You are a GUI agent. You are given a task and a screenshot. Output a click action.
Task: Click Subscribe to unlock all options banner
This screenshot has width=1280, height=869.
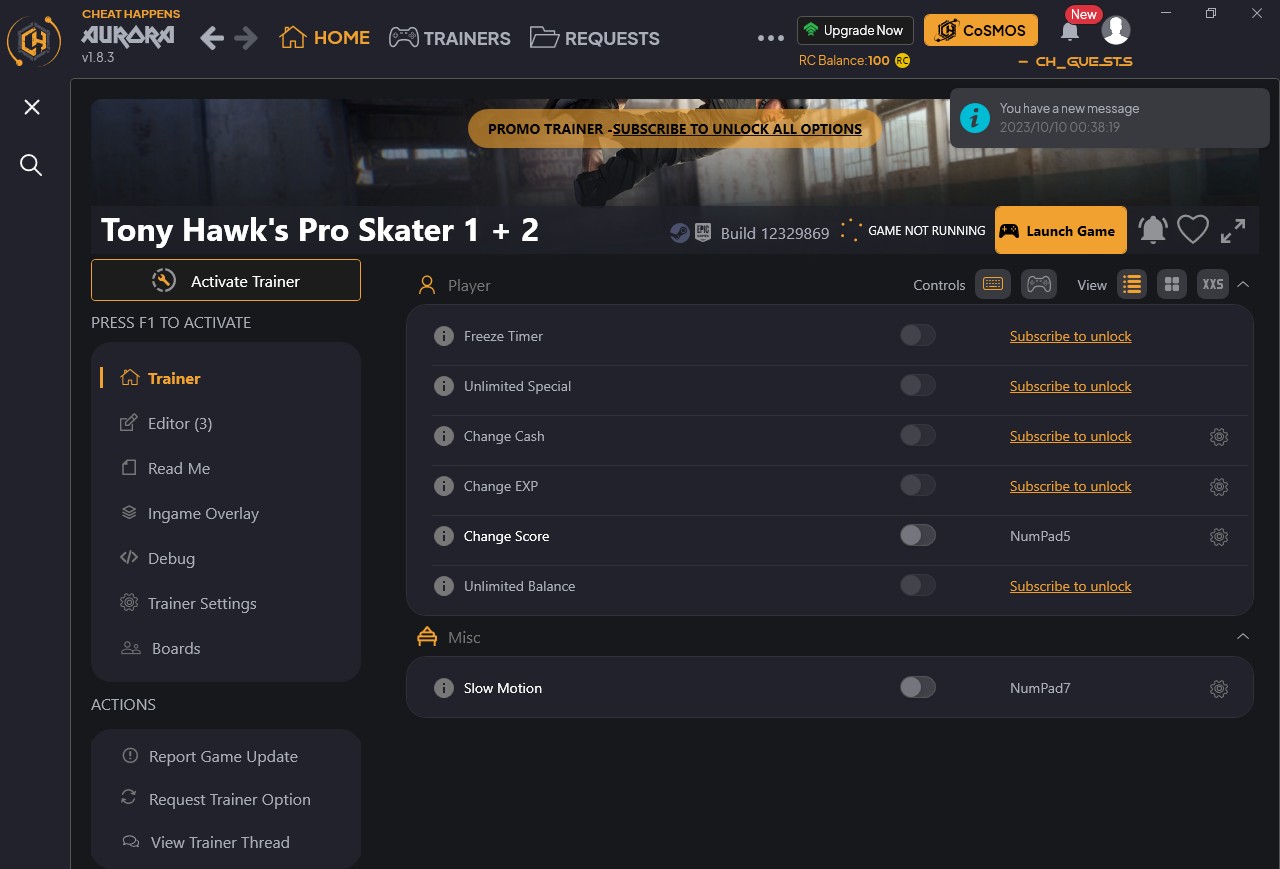tap(675, 129)
